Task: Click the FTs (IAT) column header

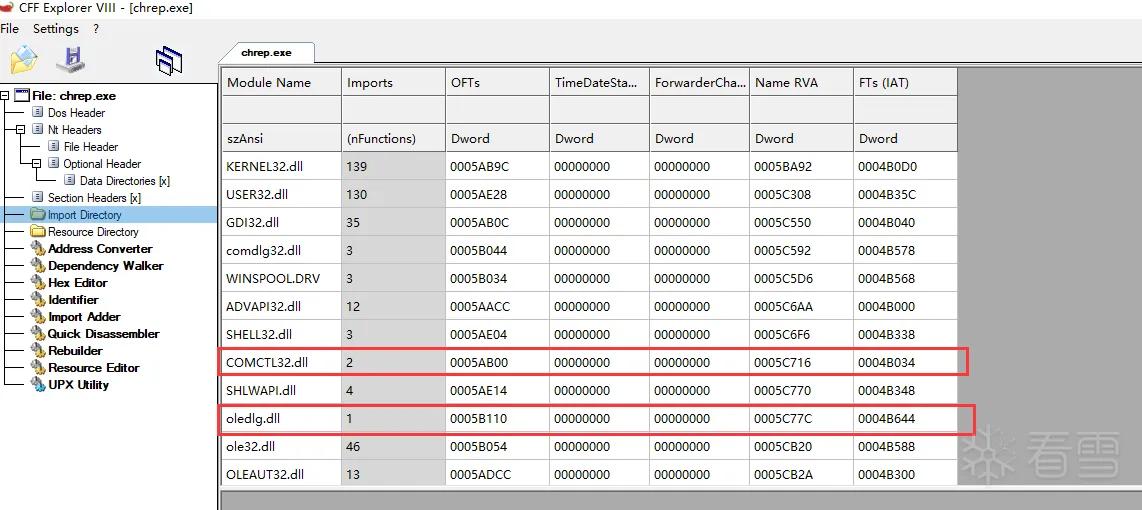Action: click(905, 82)
